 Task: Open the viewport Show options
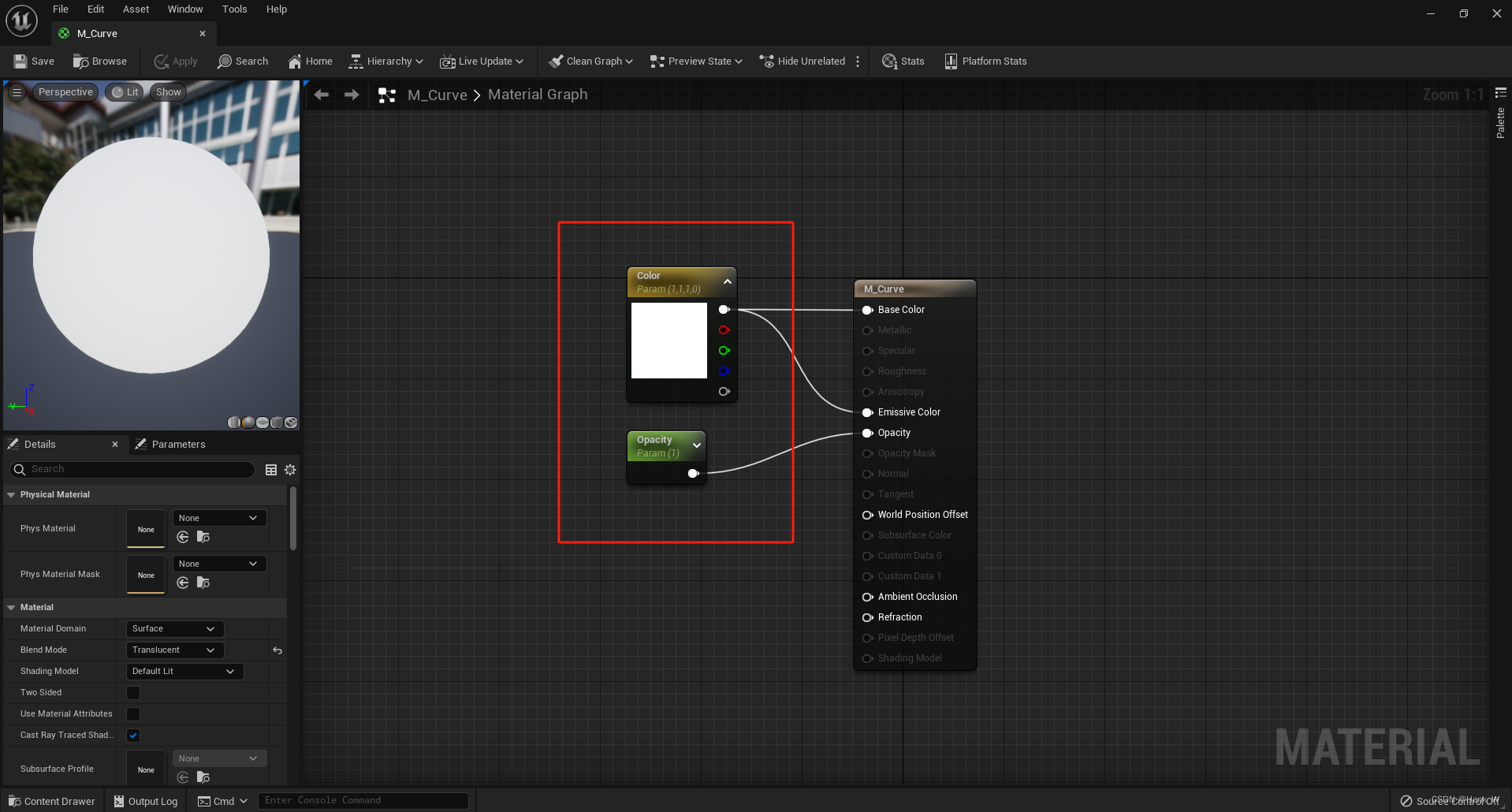pos(167,91)
